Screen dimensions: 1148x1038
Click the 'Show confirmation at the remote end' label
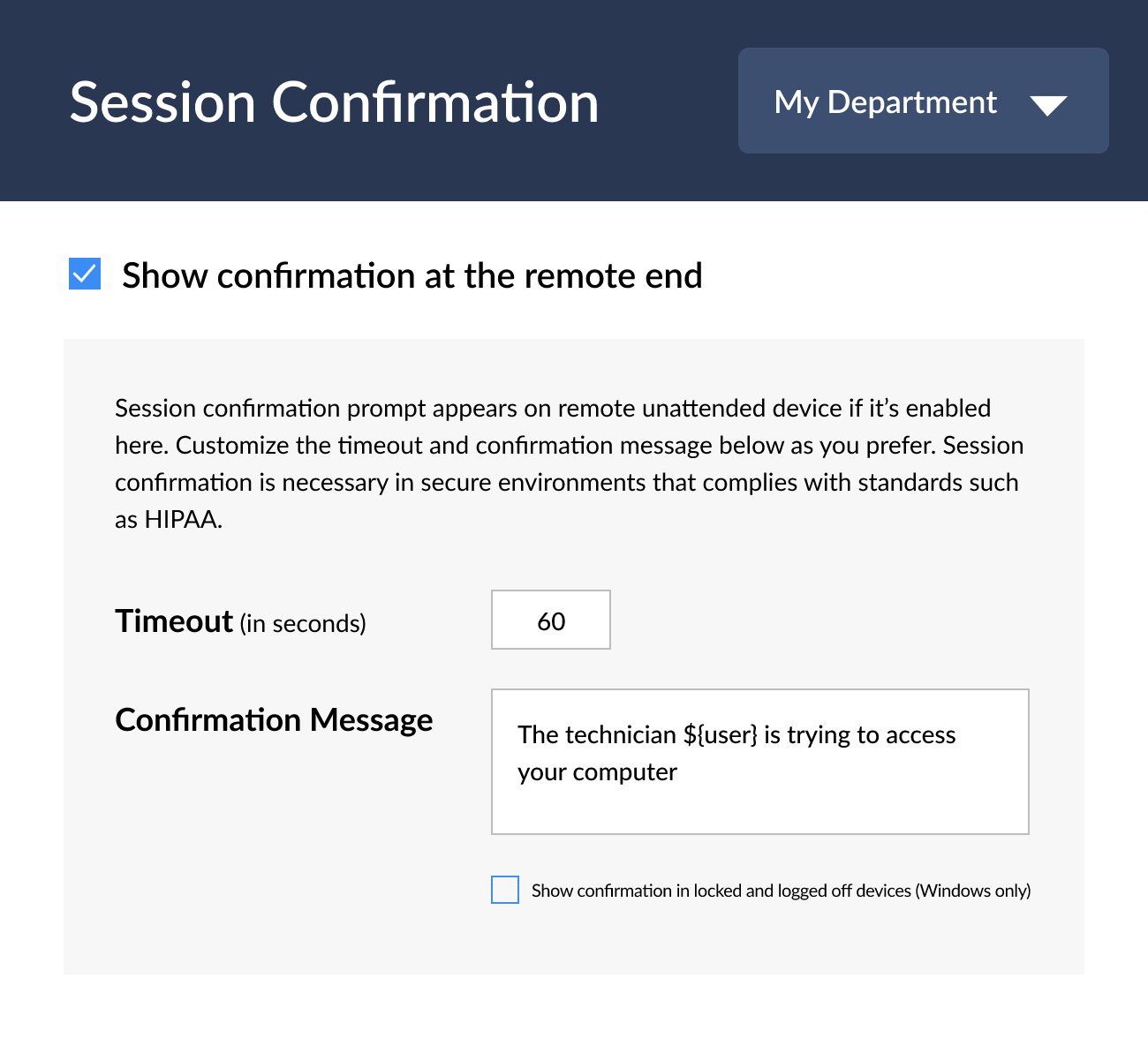412,275
